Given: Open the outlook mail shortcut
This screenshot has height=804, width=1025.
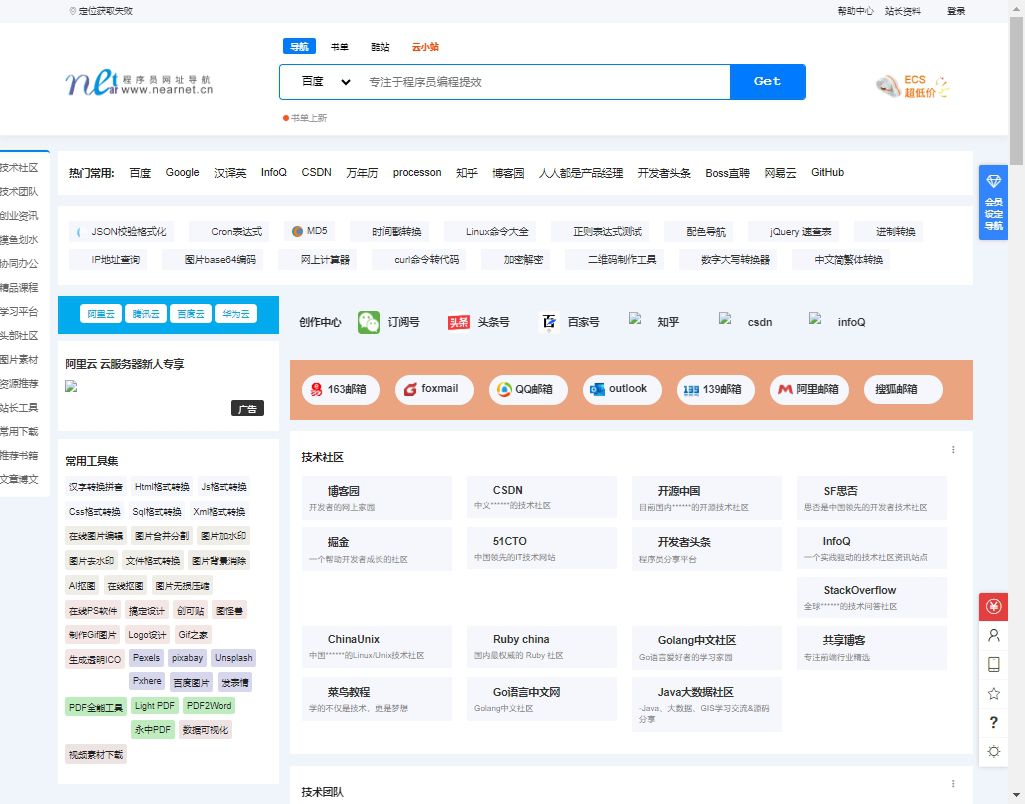Looking at the screenshot, I should 622,390.
